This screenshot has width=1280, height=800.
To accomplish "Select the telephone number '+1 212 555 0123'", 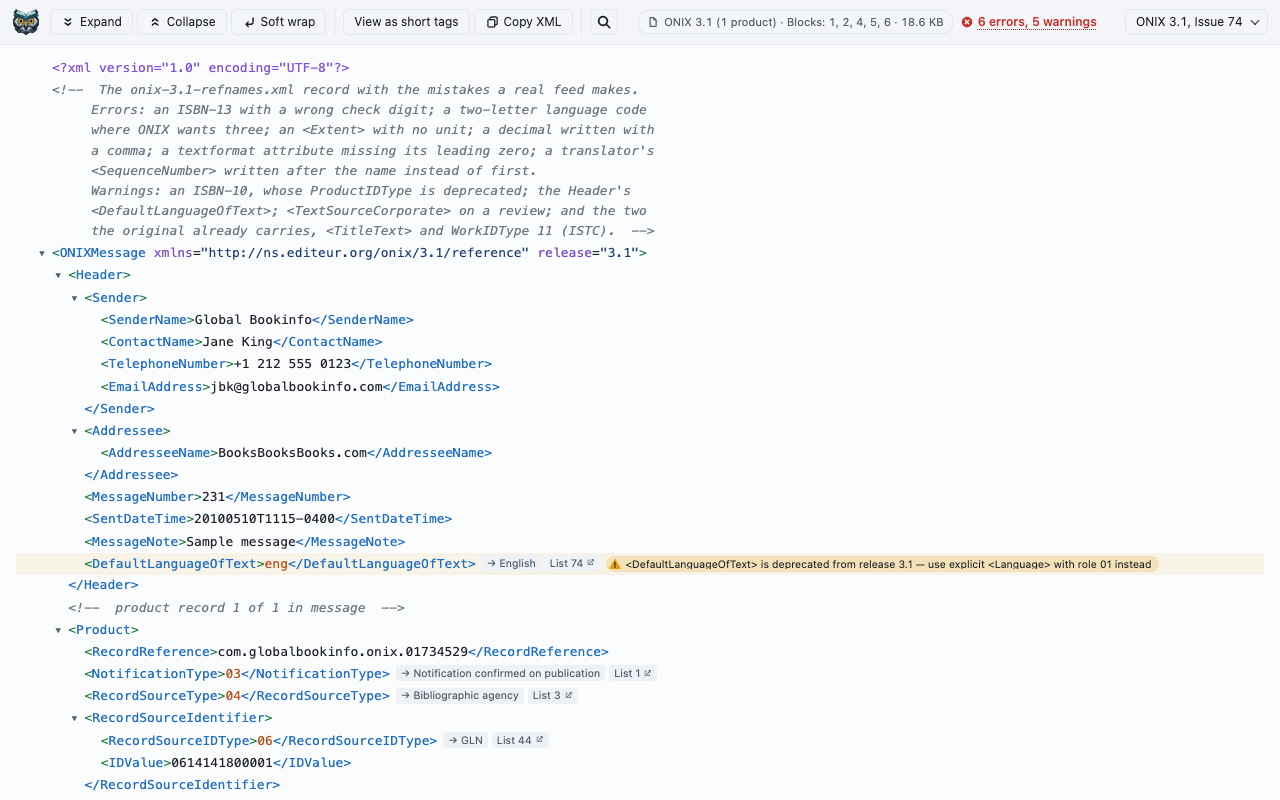I will point(292,364).
